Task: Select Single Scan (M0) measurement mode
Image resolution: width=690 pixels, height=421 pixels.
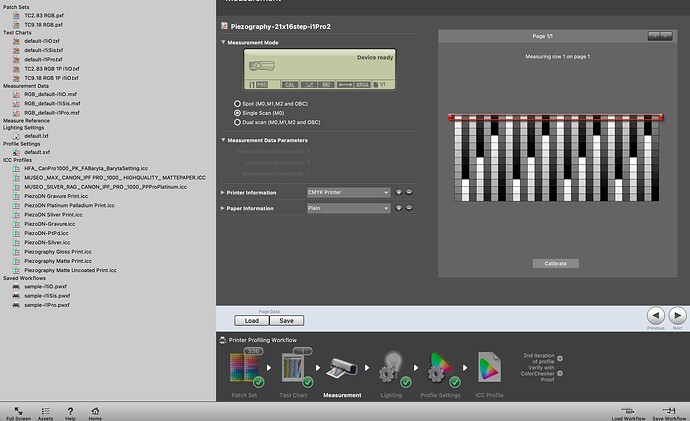Action: click(x=236, y=113)
